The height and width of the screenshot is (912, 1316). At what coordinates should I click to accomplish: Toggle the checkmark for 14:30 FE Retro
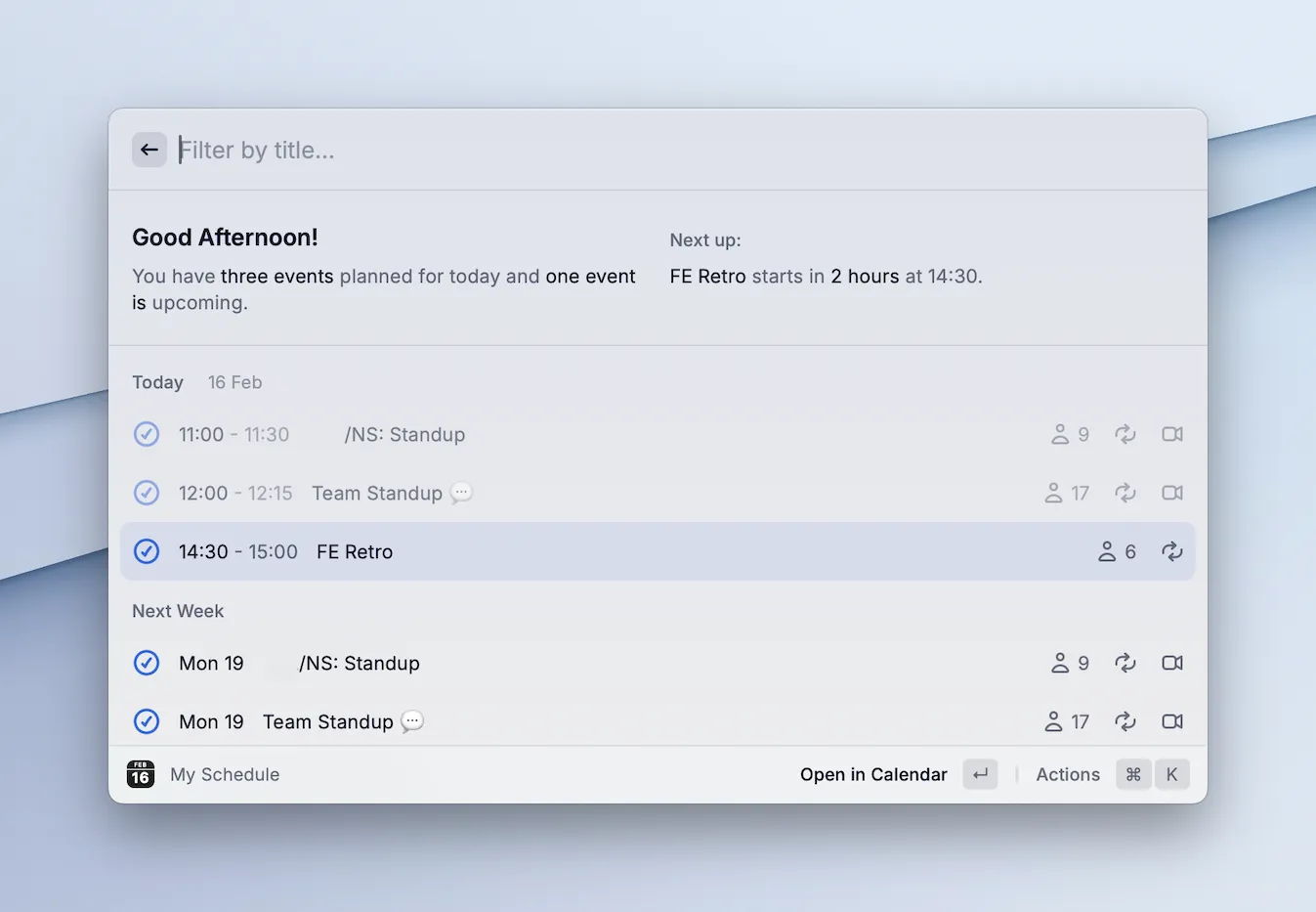pos(147,551)
